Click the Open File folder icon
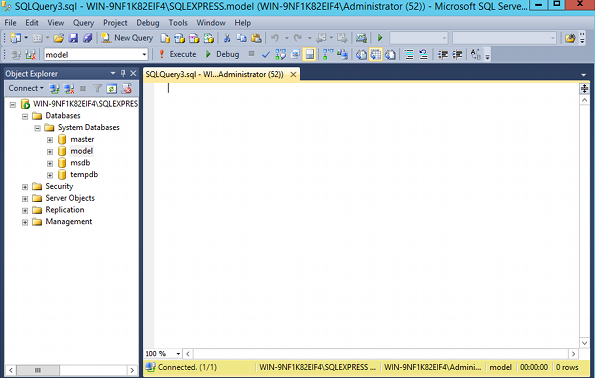Viewport: 595px width, 378px height. pyautogui.click(x=58, y=38)
